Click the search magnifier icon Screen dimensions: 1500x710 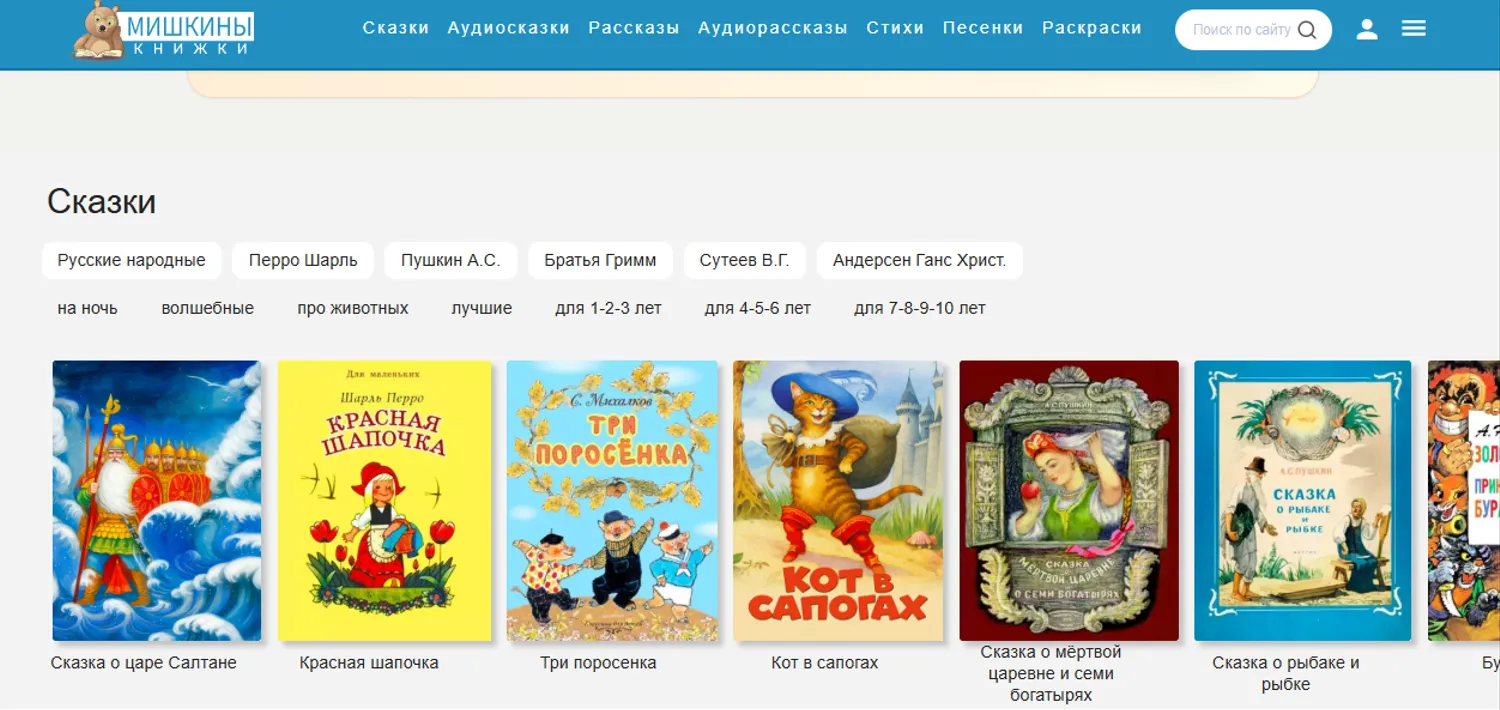[x=1307, y=30]
